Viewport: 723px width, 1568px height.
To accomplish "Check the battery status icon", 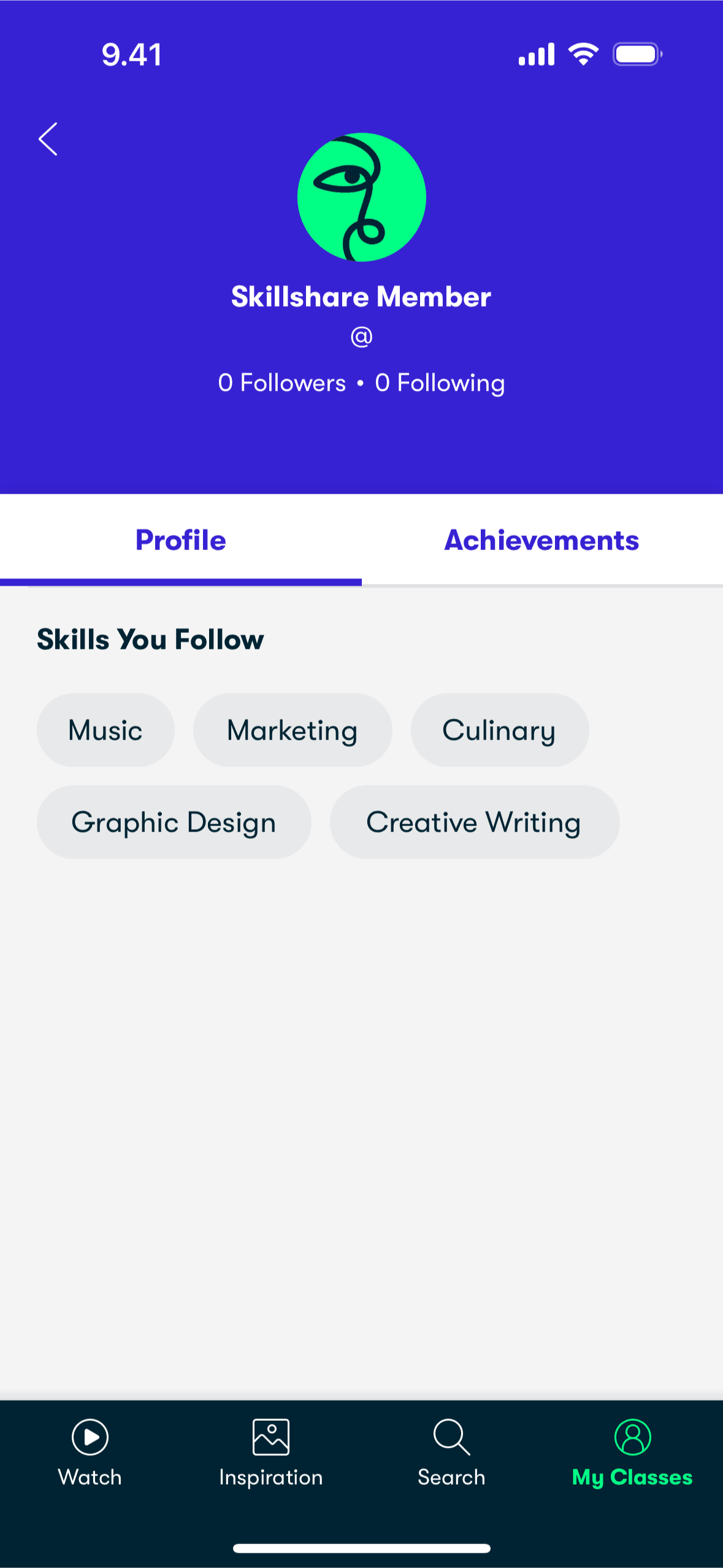I will tap(638, 54).
